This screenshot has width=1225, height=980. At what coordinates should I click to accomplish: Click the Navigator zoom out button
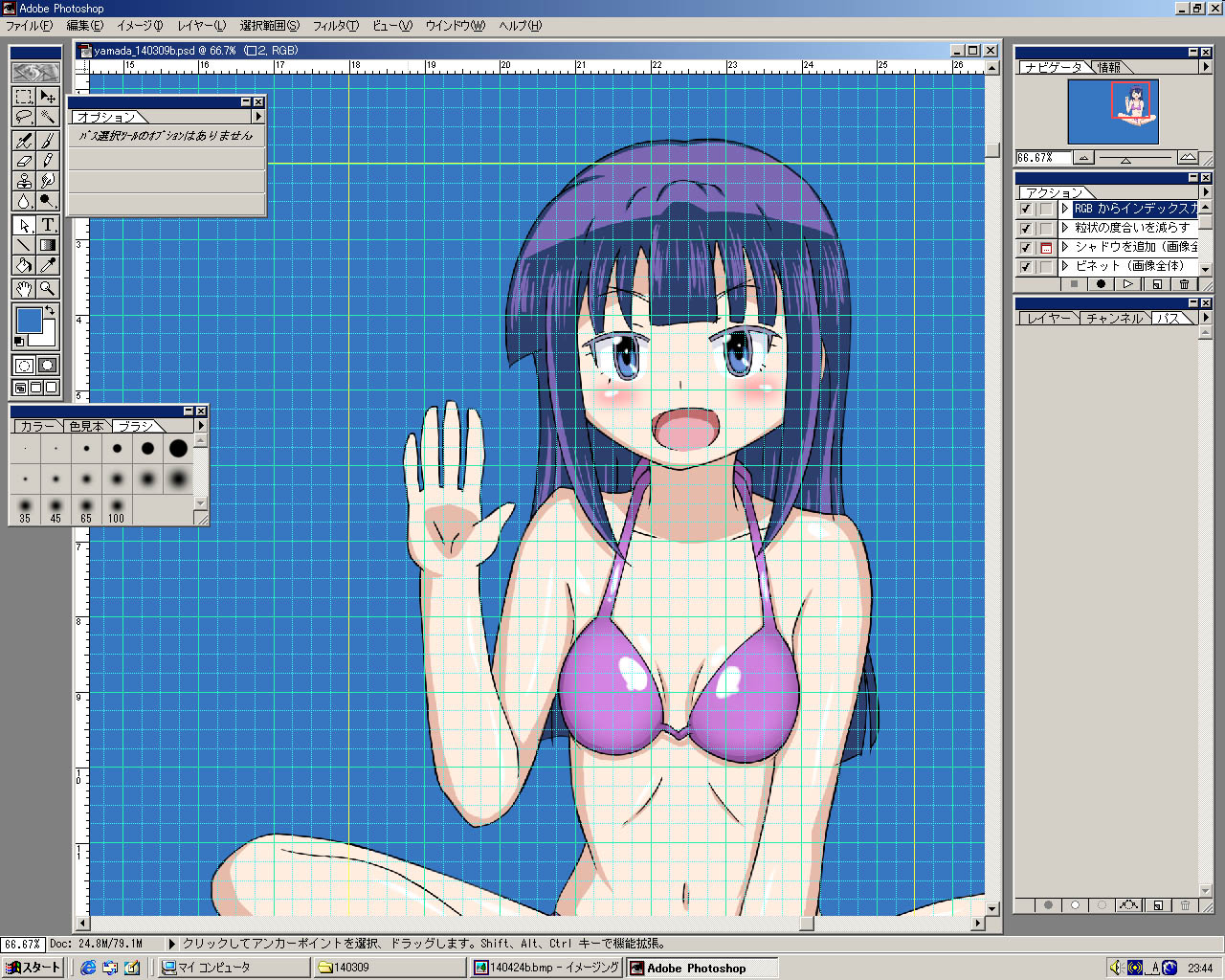pos(1084,158)
